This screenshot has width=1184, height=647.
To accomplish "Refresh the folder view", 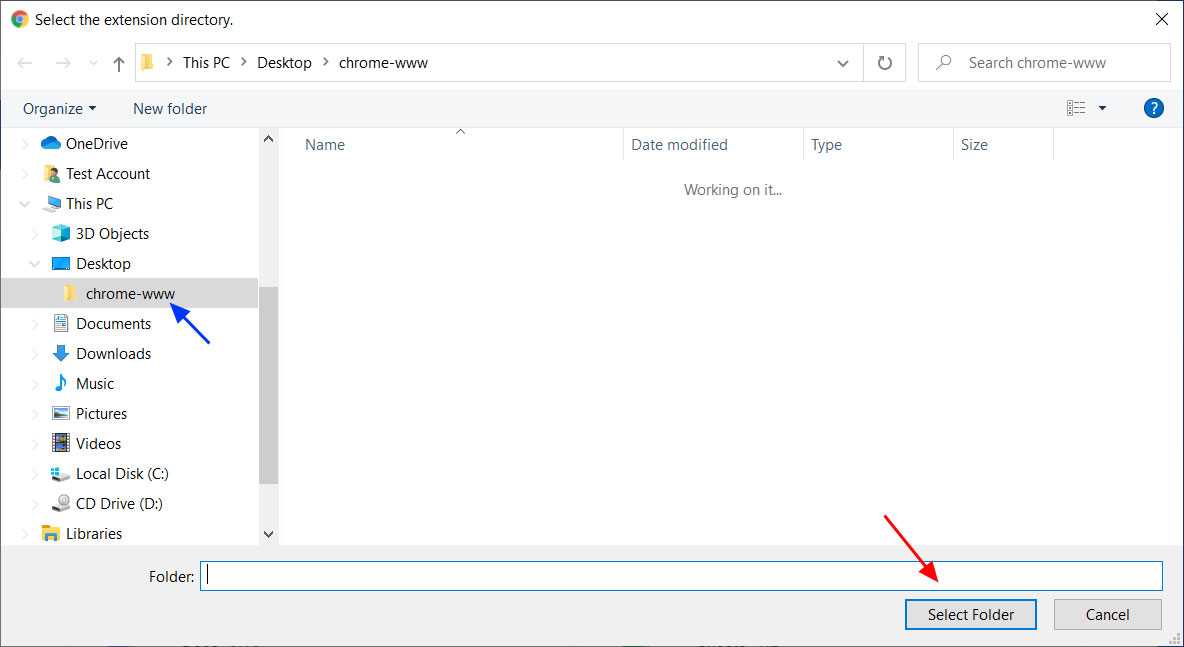I will (885, 62).
